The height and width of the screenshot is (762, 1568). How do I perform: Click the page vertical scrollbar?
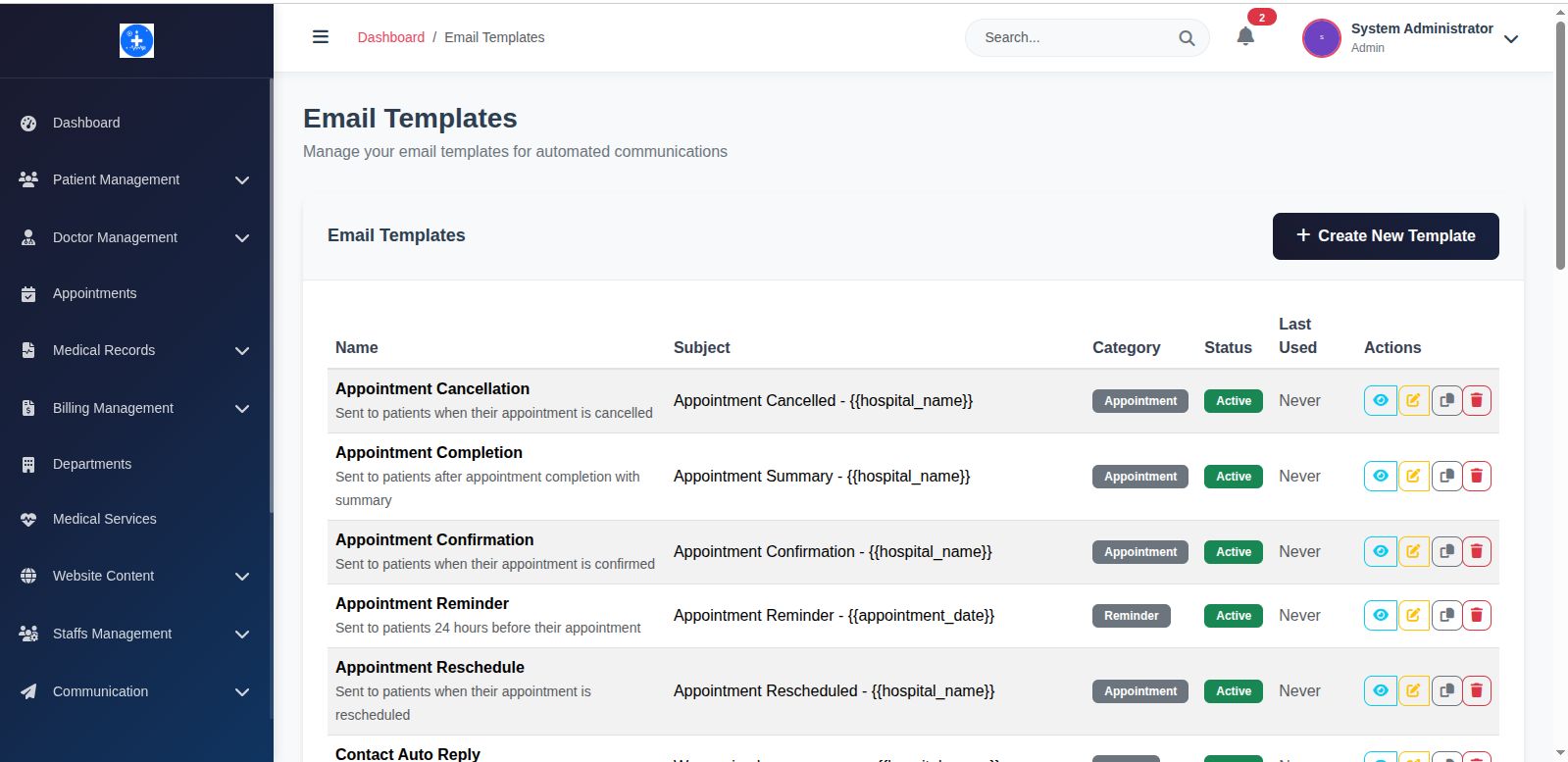[1560, 147]
